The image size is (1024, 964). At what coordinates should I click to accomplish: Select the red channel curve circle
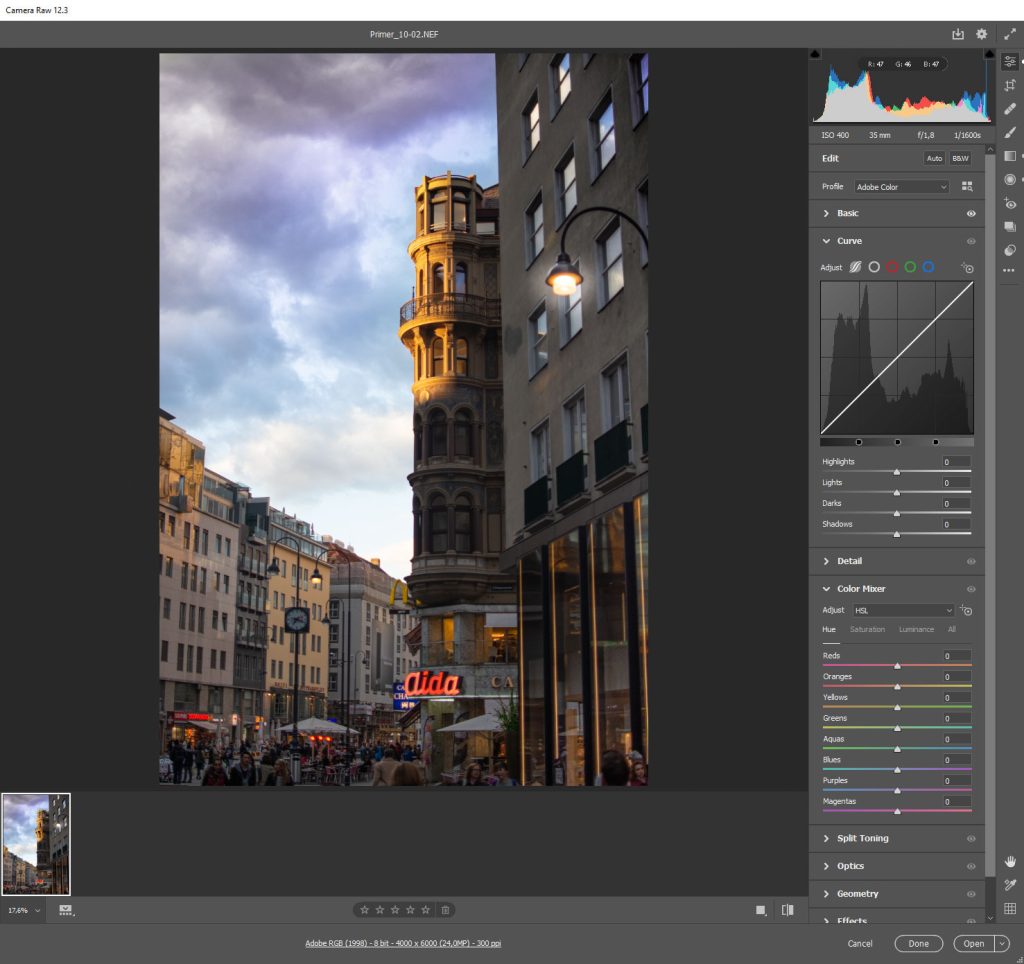pyautogui.click(x=892, y=267)
